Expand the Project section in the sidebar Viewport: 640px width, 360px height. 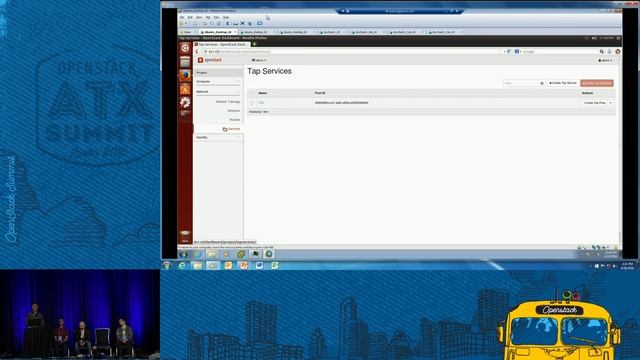pyautogui.click(x=218, y=73)
